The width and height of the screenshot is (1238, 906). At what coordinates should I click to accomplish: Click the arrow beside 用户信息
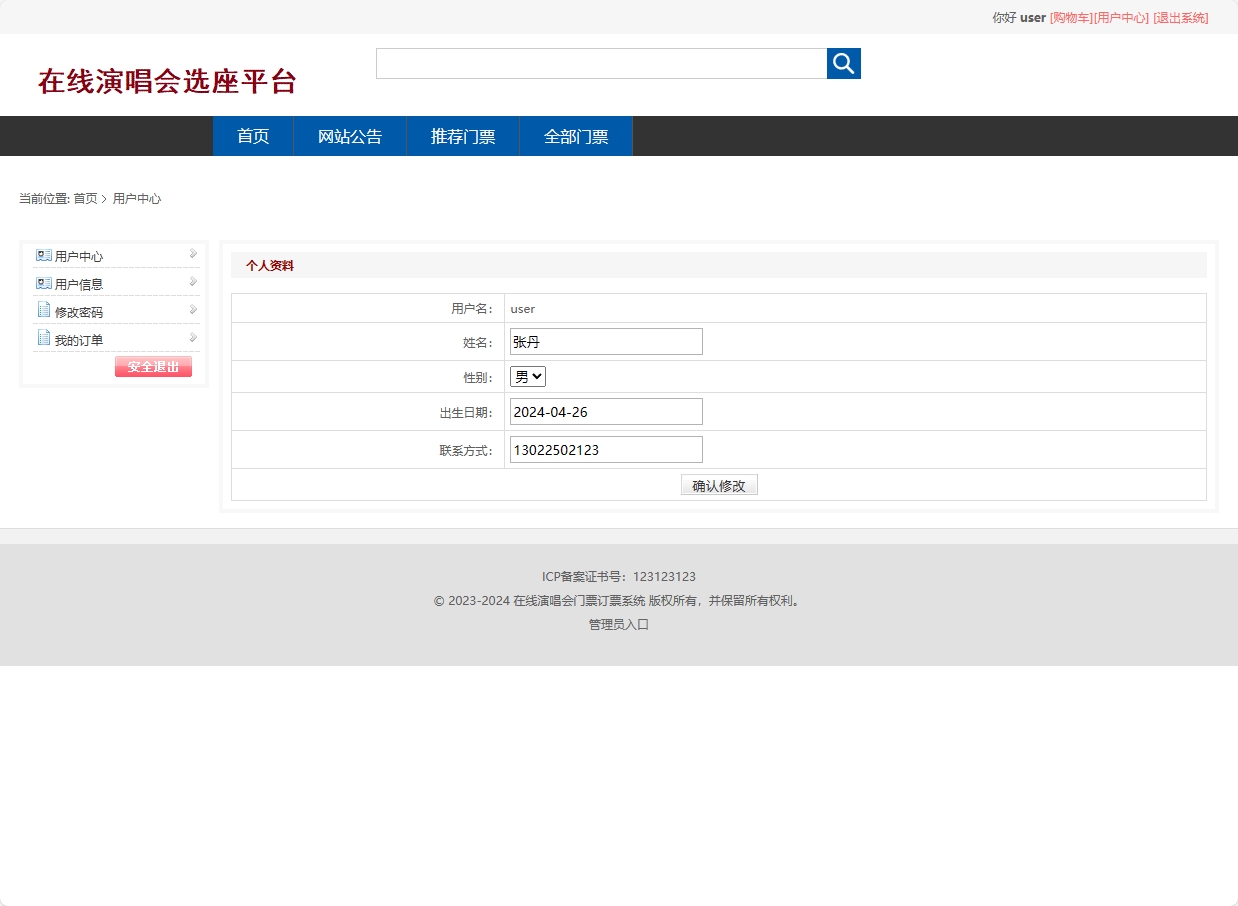click(191, 282)
